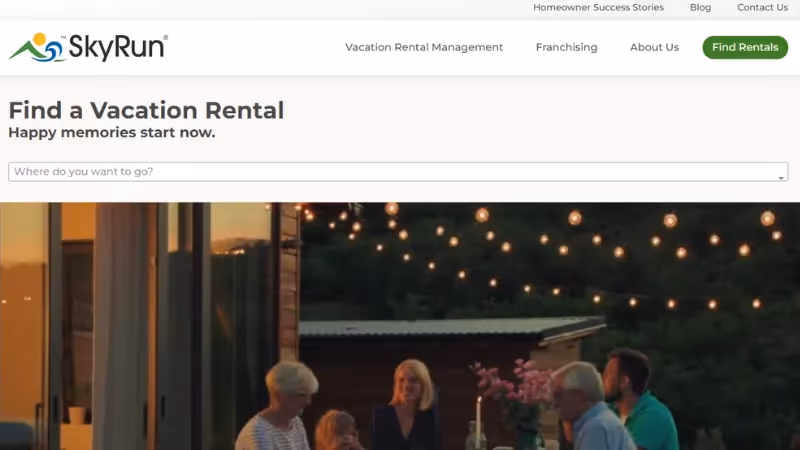Click the SkyRun logo
This screenshot has width=800, height=450.
(x=88, y=47)
